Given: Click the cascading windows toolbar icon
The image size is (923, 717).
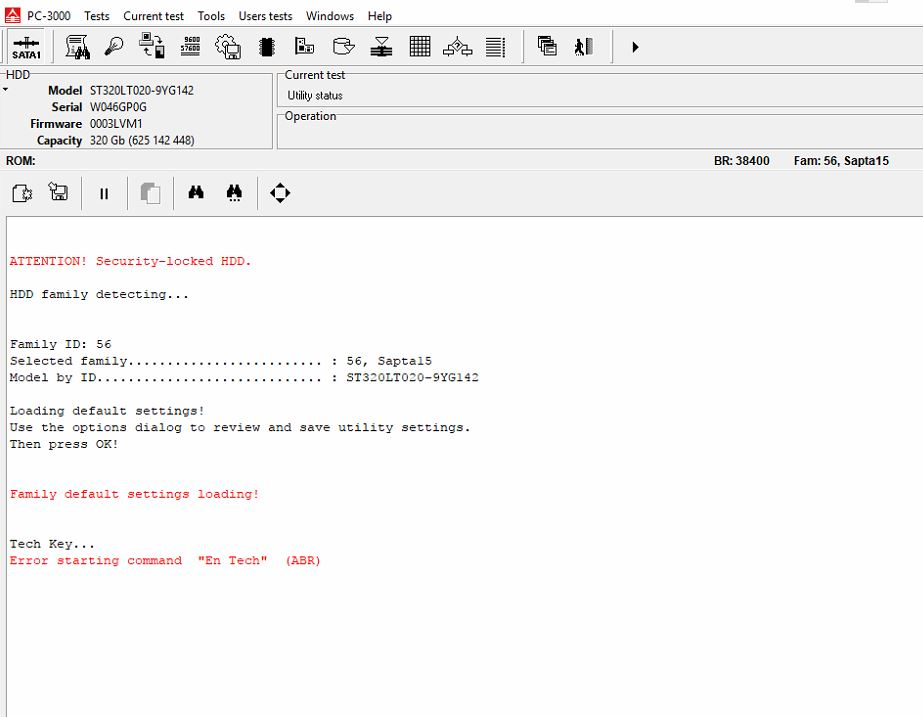Looking at the screenshot, I should point(546,46).
